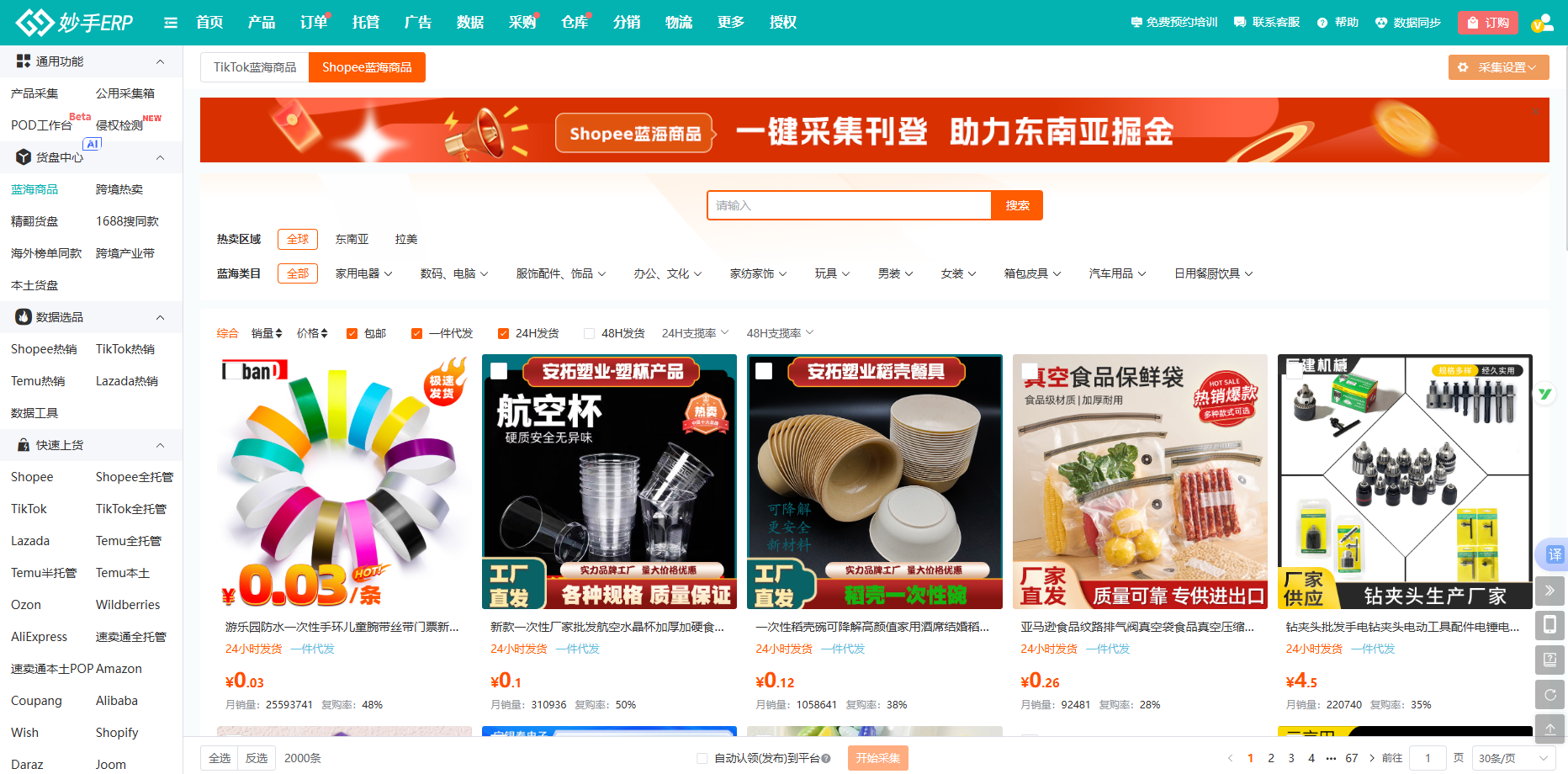Enable 自动认领(发布)到平台 checkbox

(702, 759)
